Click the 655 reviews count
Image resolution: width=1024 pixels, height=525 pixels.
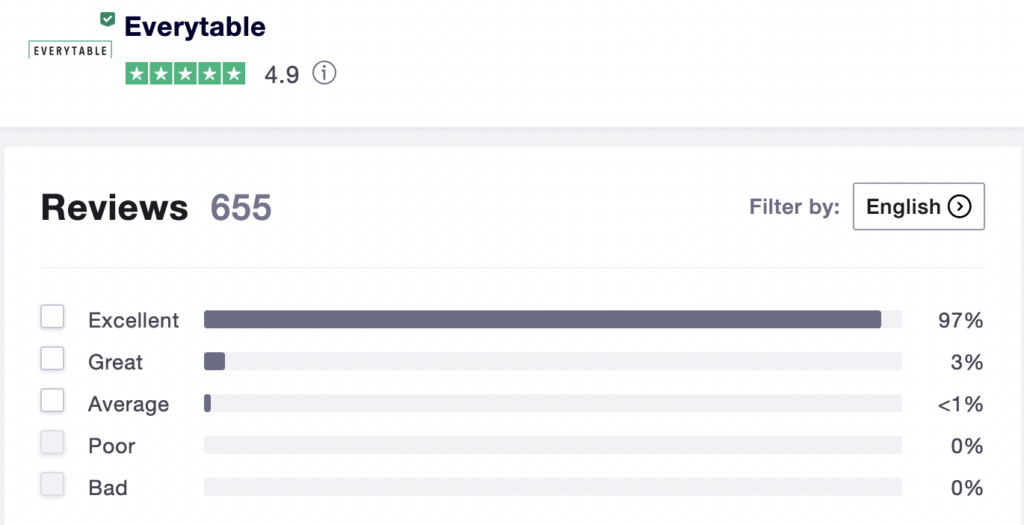coord(240,208)
